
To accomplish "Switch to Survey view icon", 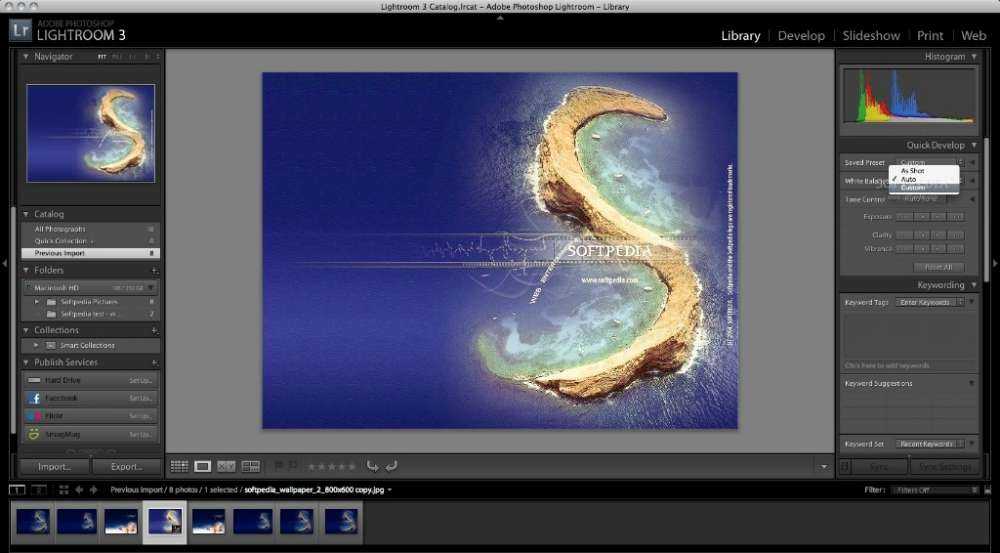I will 251,466.
